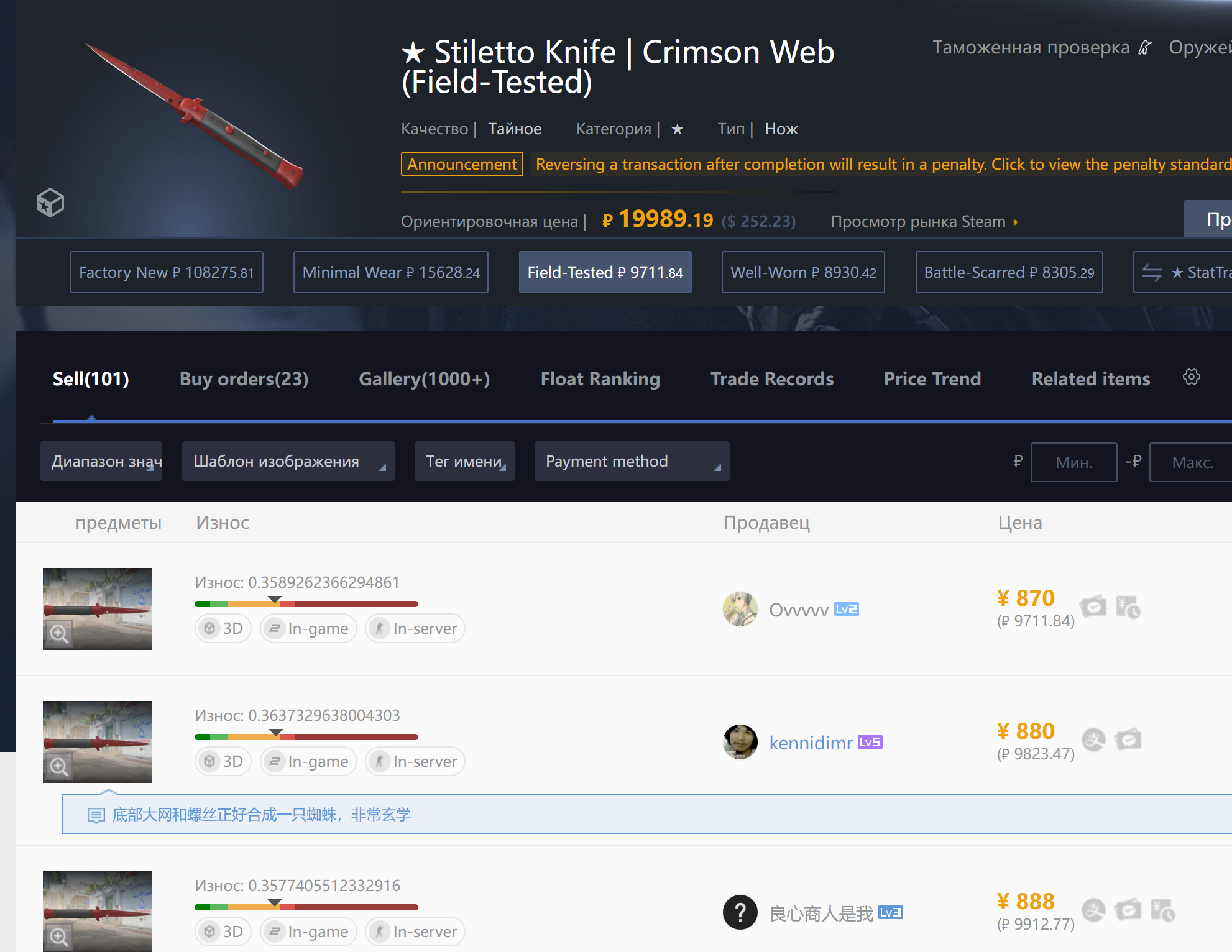Click the StatTrak swap arrows icon
1232x952 pixels.
pos(1151,272)
